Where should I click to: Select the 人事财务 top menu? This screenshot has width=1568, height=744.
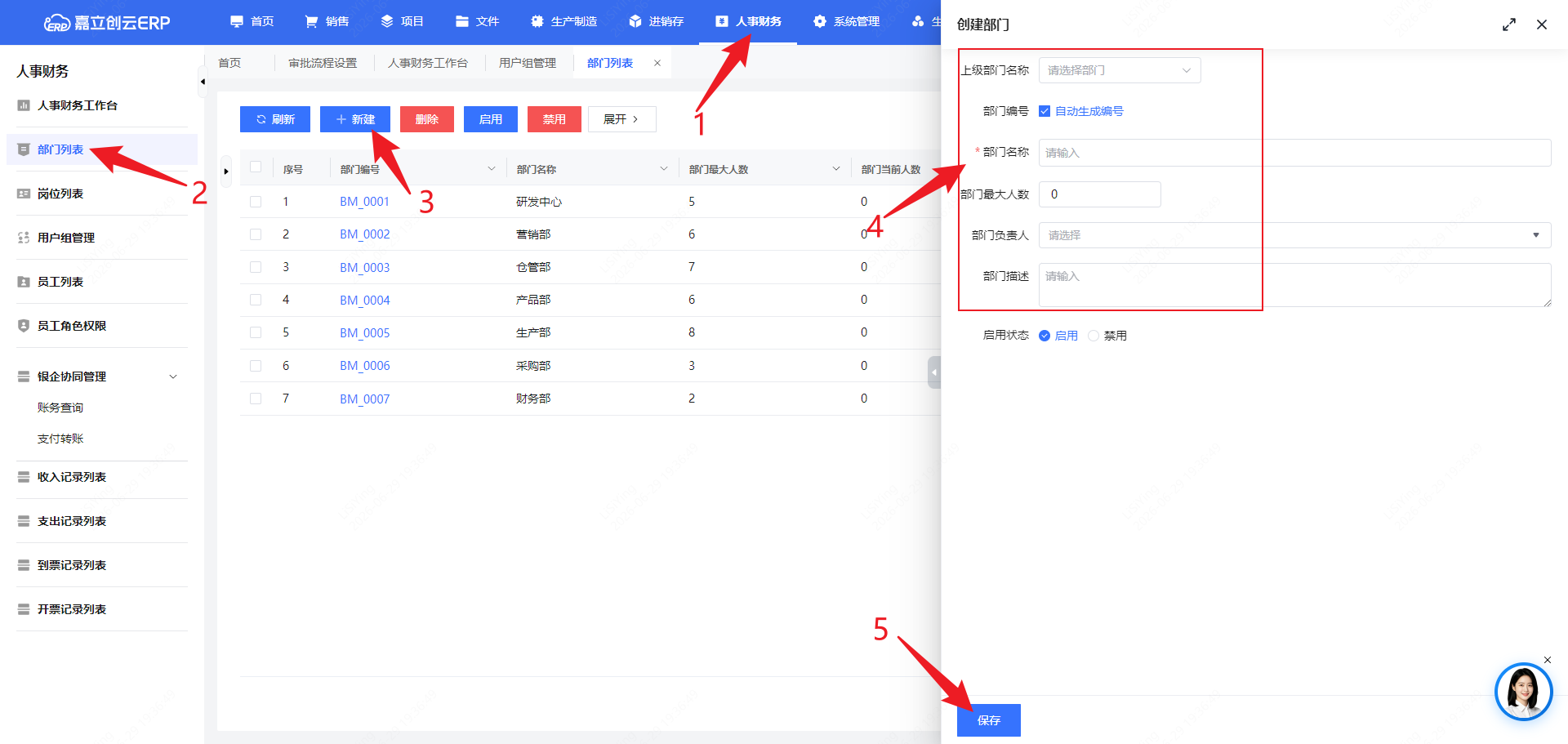pos(748,21)
